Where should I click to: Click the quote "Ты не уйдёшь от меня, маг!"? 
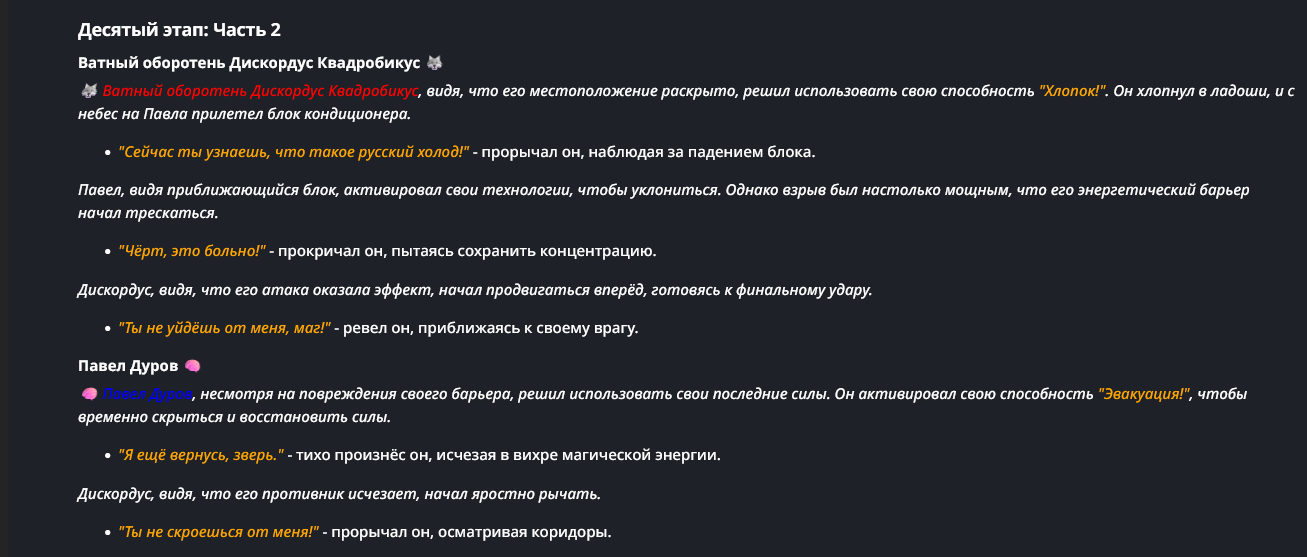tap(224, 327)
